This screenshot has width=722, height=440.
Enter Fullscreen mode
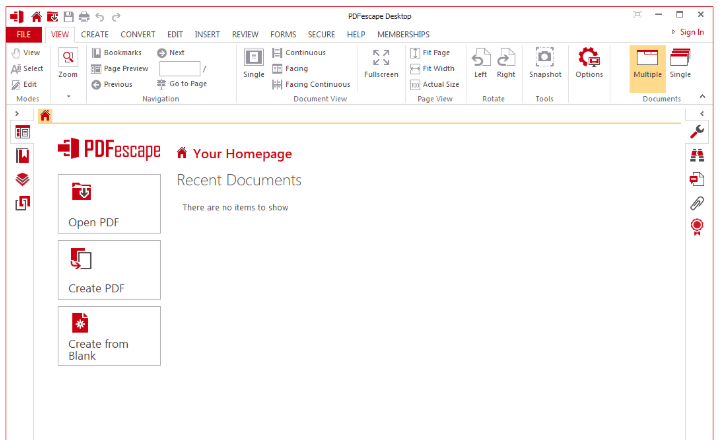[381, 63]
